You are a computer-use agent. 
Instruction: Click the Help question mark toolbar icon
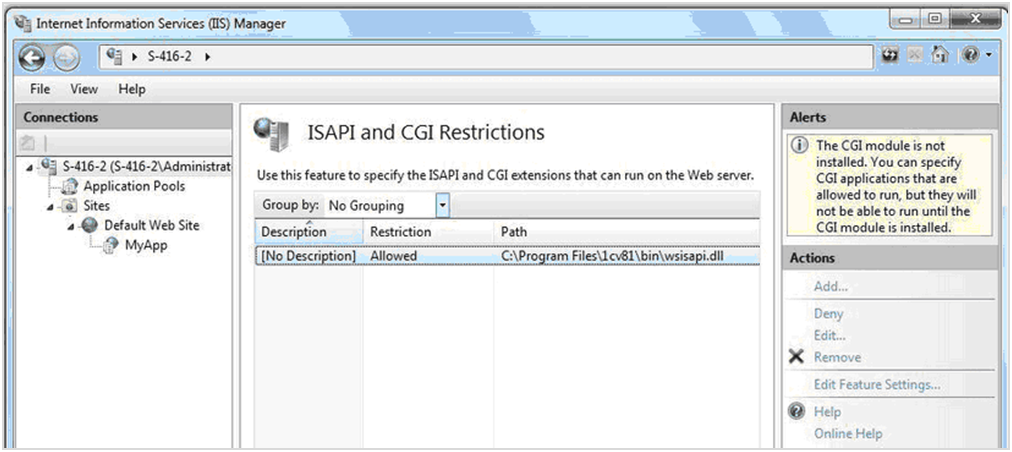pos(969,56)
